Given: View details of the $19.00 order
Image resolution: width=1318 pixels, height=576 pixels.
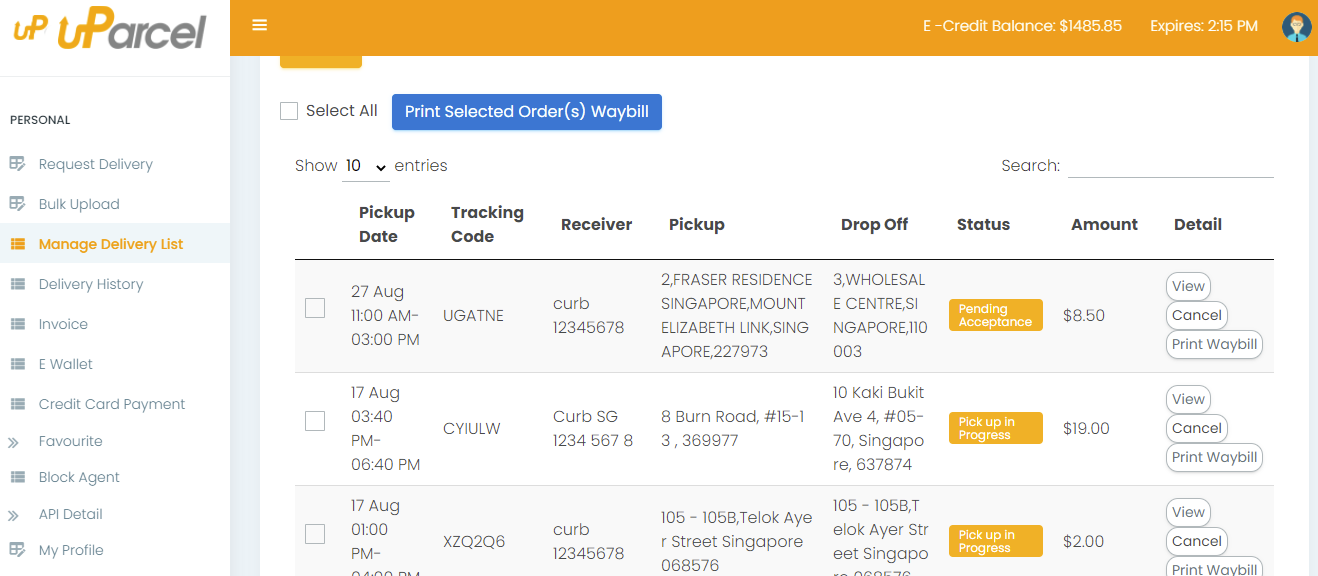Looking at the screenshot, I should tap(1188, 399).
